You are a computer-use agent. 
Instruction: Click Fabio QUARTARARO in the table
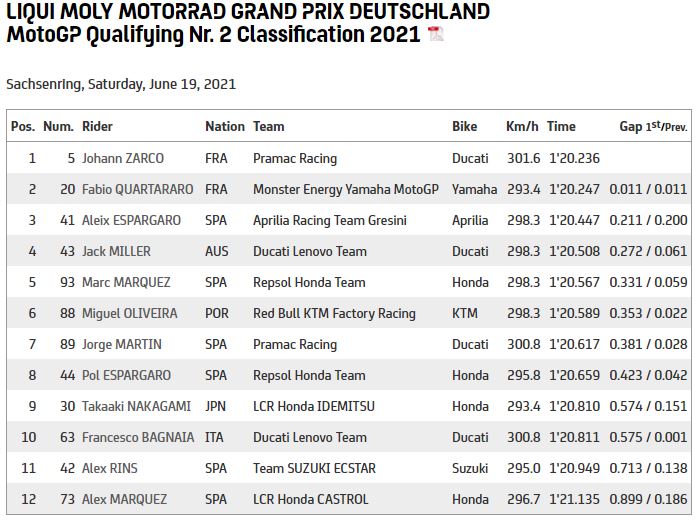click(x=135, y=189)
